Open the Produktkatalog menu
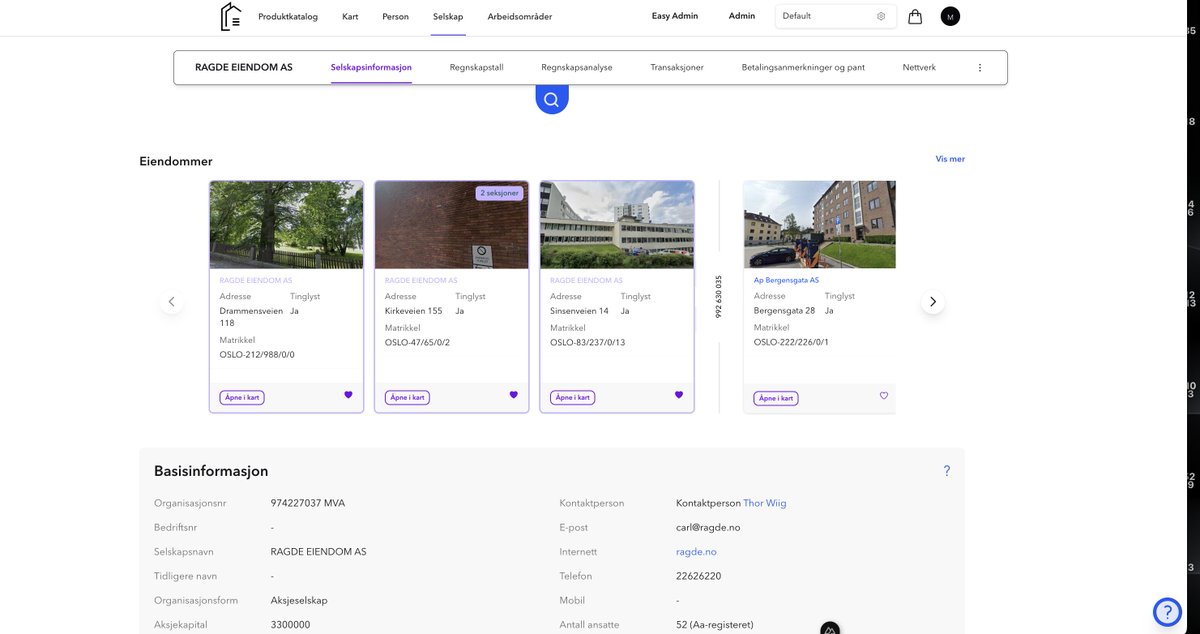Screen dimensions: 1200x634 288,16
